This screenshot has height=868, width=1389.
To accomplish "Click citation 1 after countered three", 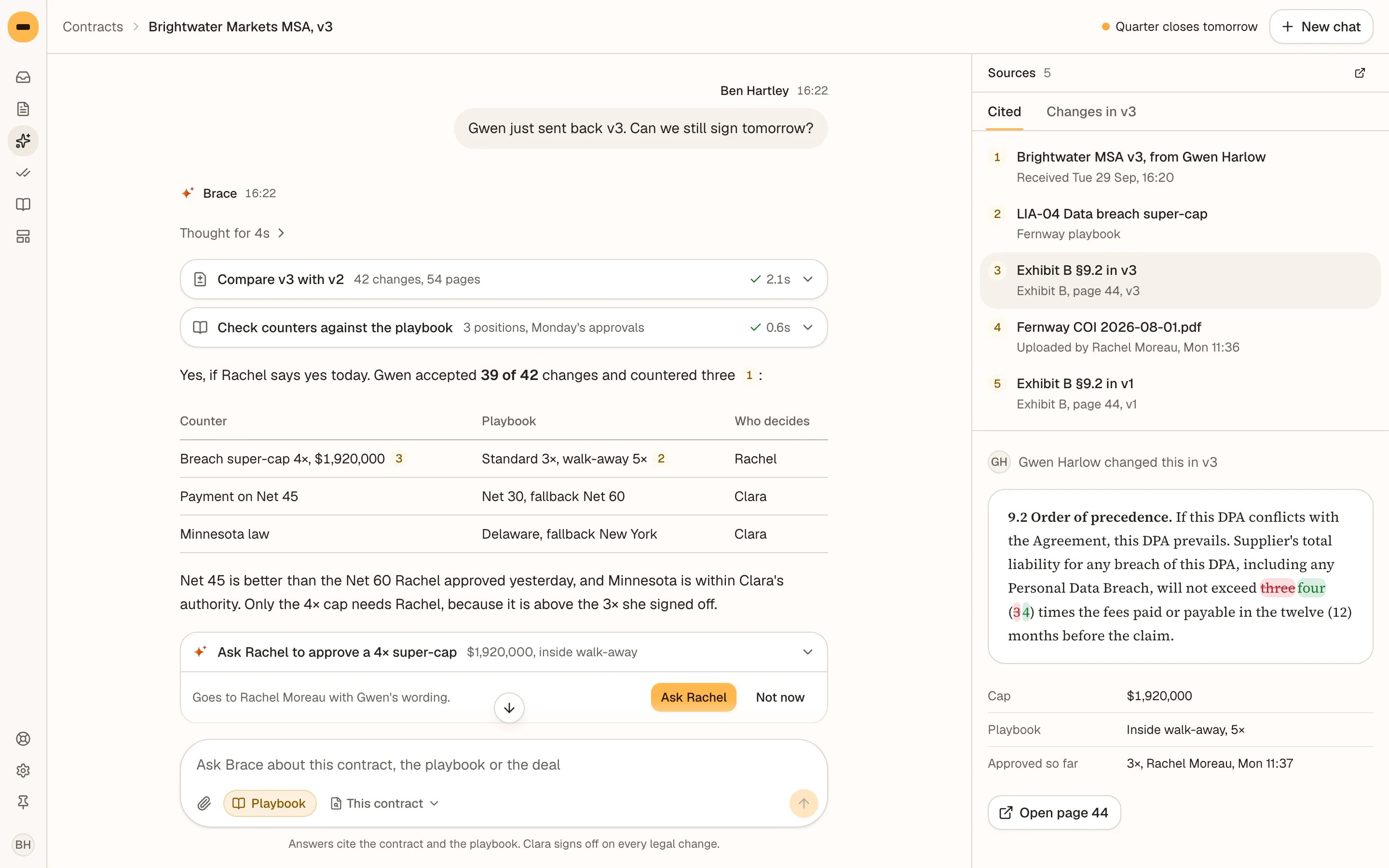I will tap(749, 376).
